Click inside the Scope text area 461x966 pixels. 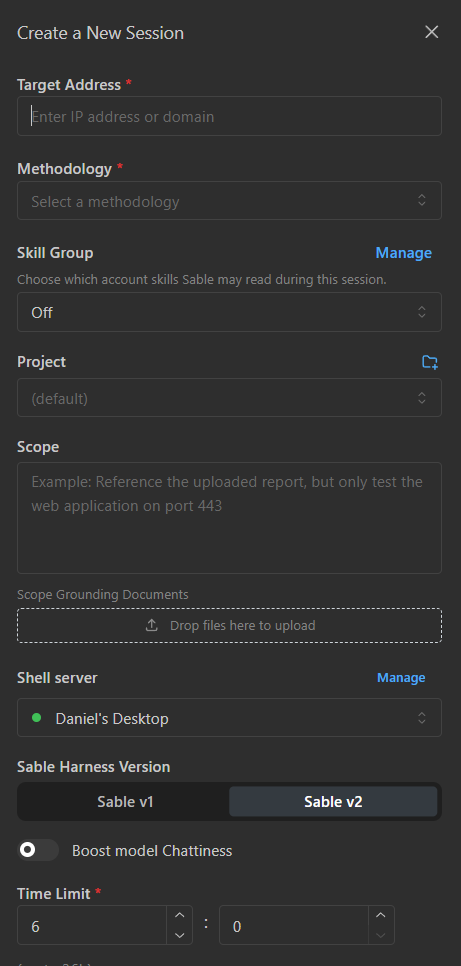click(229, 518)
